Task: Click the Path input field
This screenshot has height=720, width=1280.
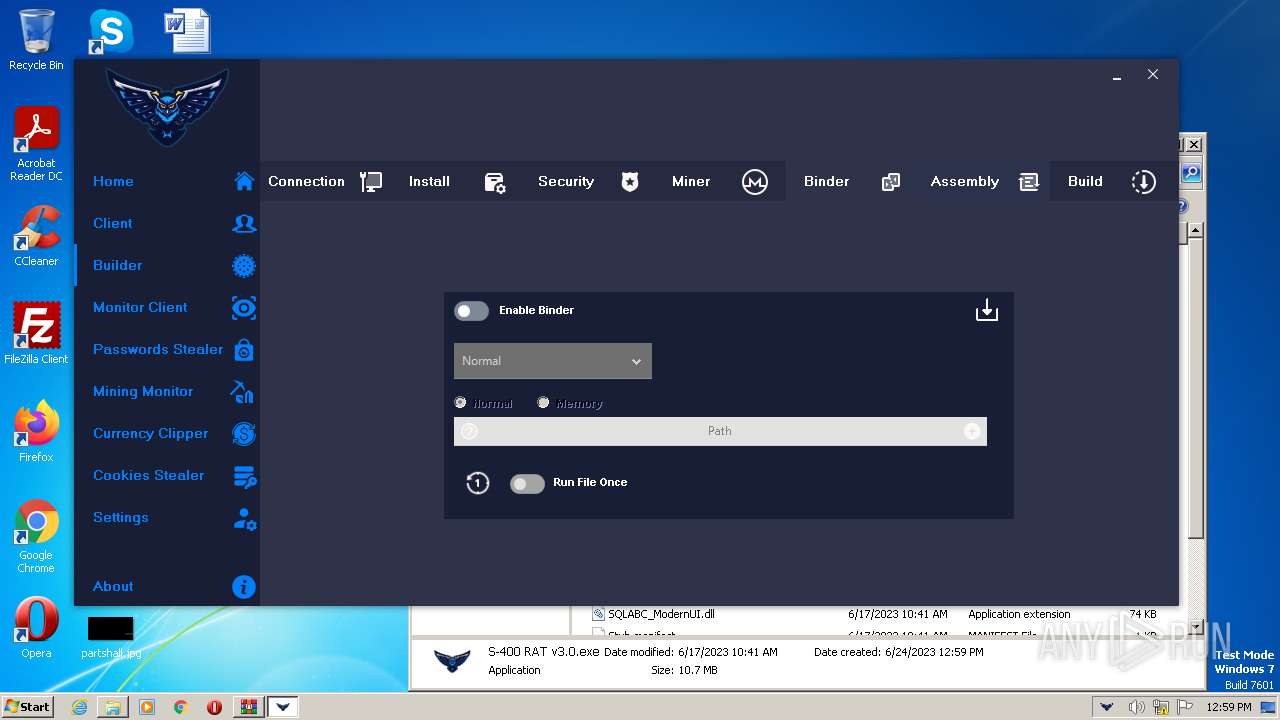Action: click(720, 431)
